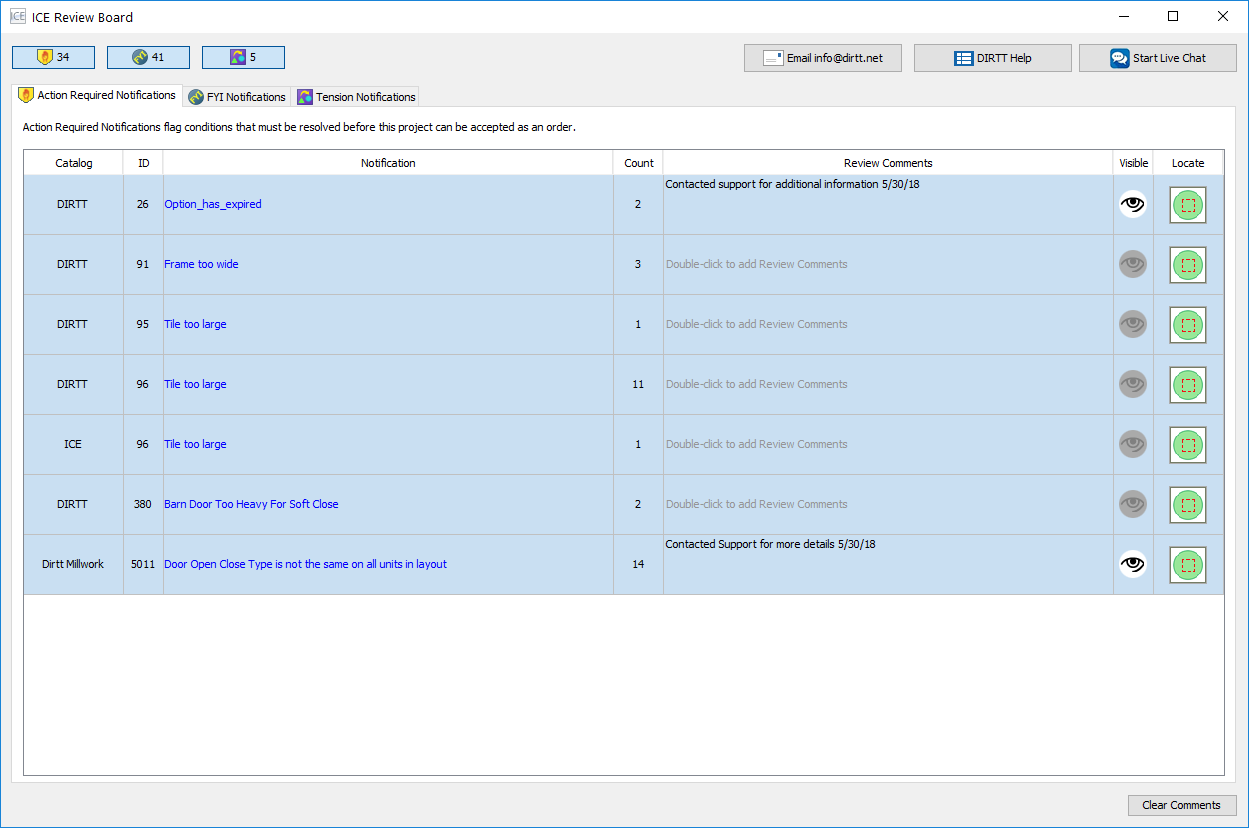Toggle visibility for Option_has_expired row
The height and width of the screenshot is (828, 1249).
pos(1133,205)
